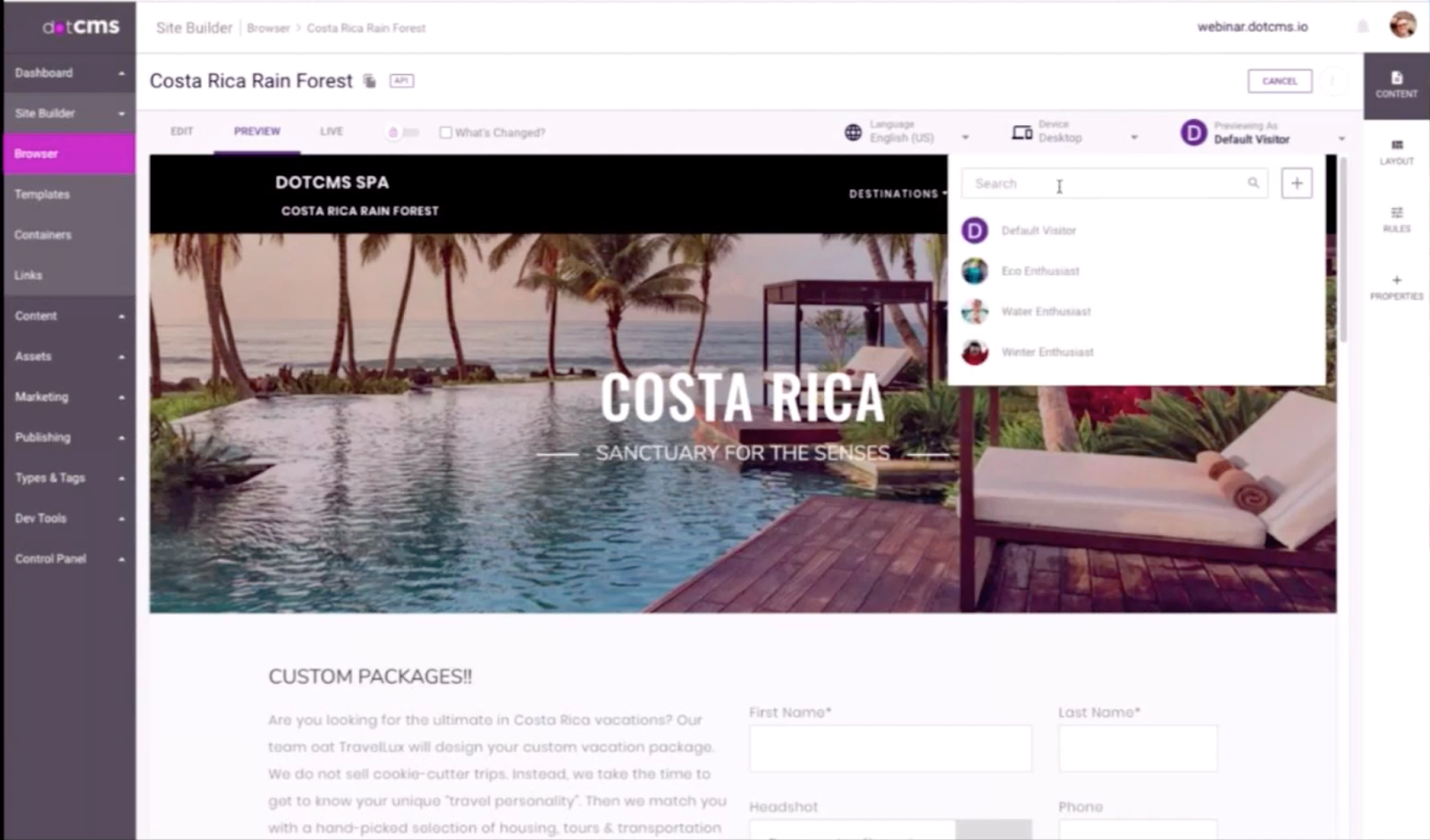Click the API badge icon
Image resolution: width=1430 pixels, height=840 pixels.
click(x=401, y=80)
